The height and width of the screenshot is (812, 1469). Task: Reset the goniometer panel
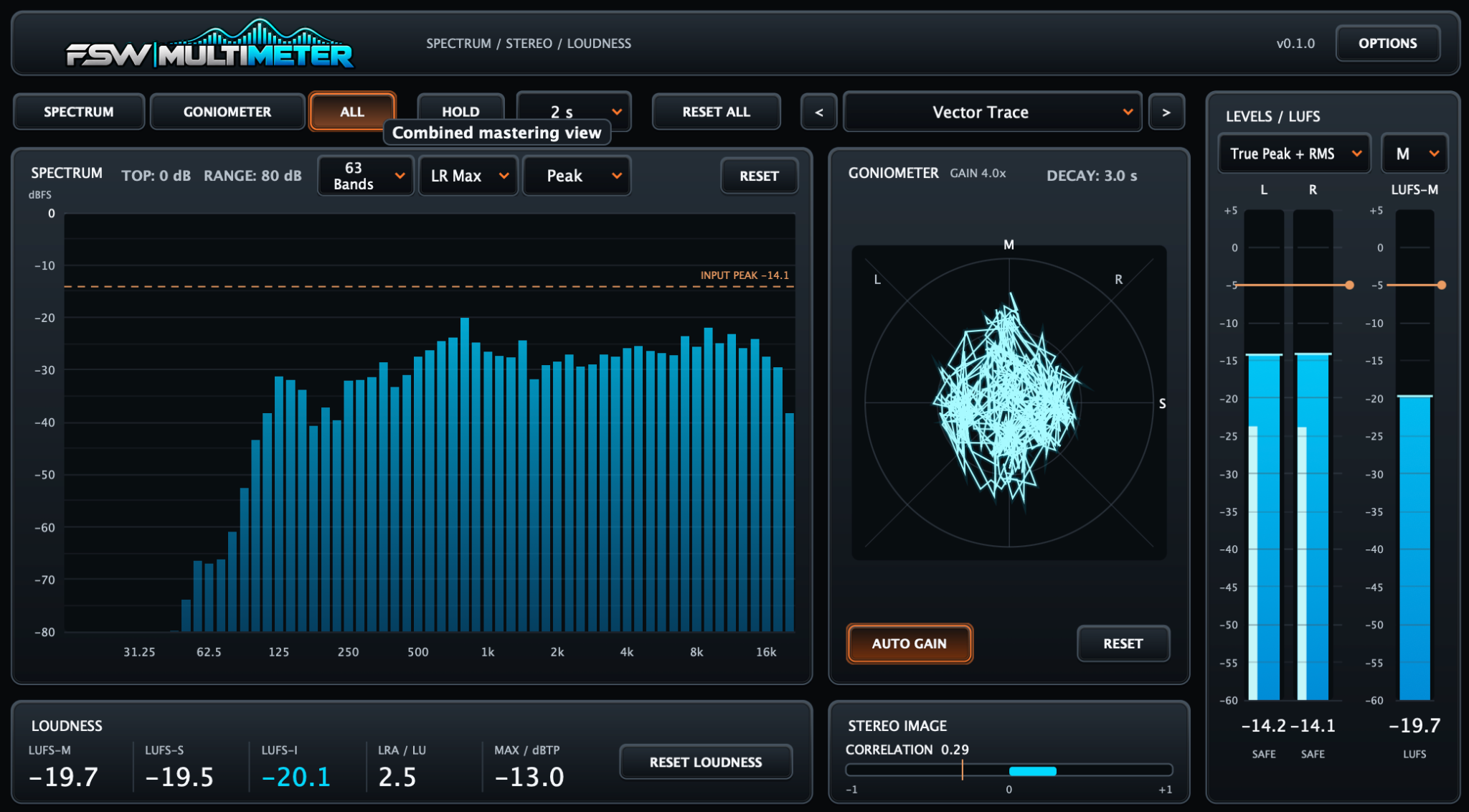pyautogui.click(x=1123, y=643)
